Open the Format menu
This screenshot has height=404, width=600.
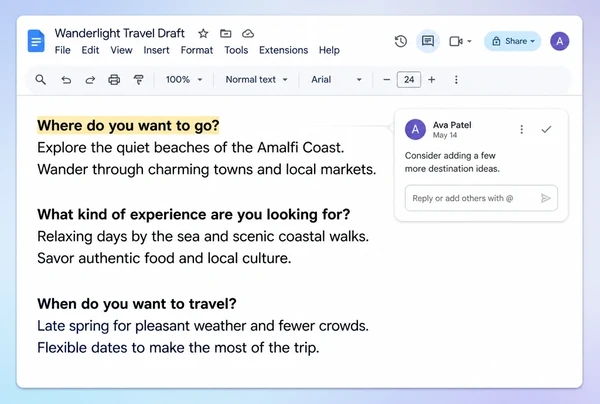(x=197, y=50)
